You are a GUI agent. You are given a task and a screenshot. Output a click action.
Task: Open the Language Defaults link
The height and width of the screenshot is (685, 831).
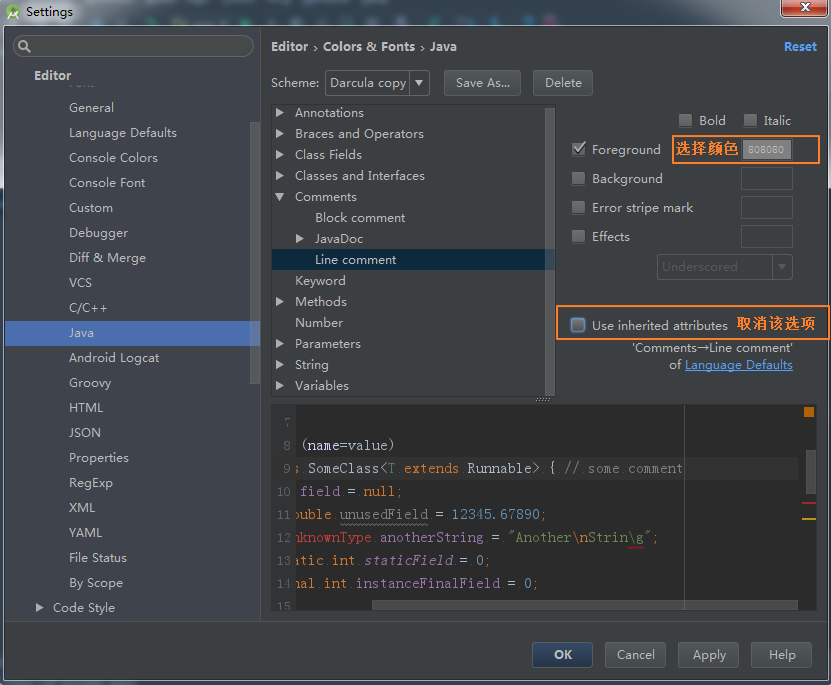tap(738, 364)
